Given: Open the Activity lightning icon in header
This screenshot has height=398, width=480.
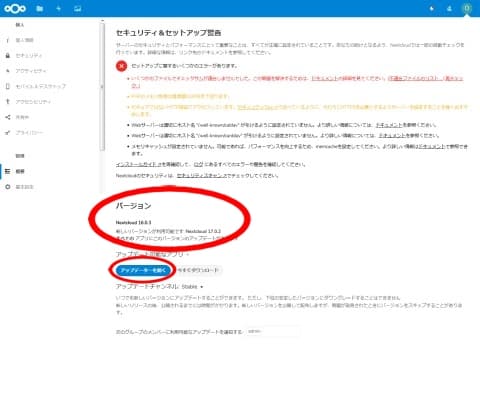Looking at the screenshot, I should (59, 9).
